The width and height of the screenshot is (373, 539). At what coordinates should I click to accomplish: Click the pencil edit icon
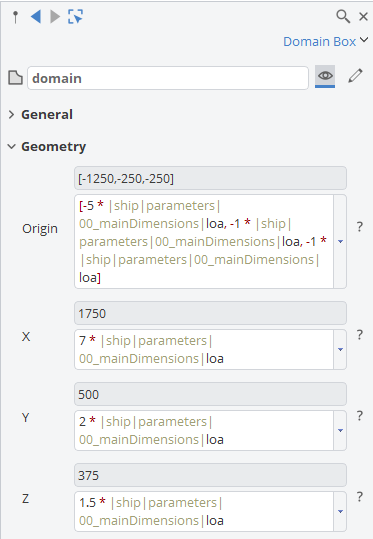355,76
